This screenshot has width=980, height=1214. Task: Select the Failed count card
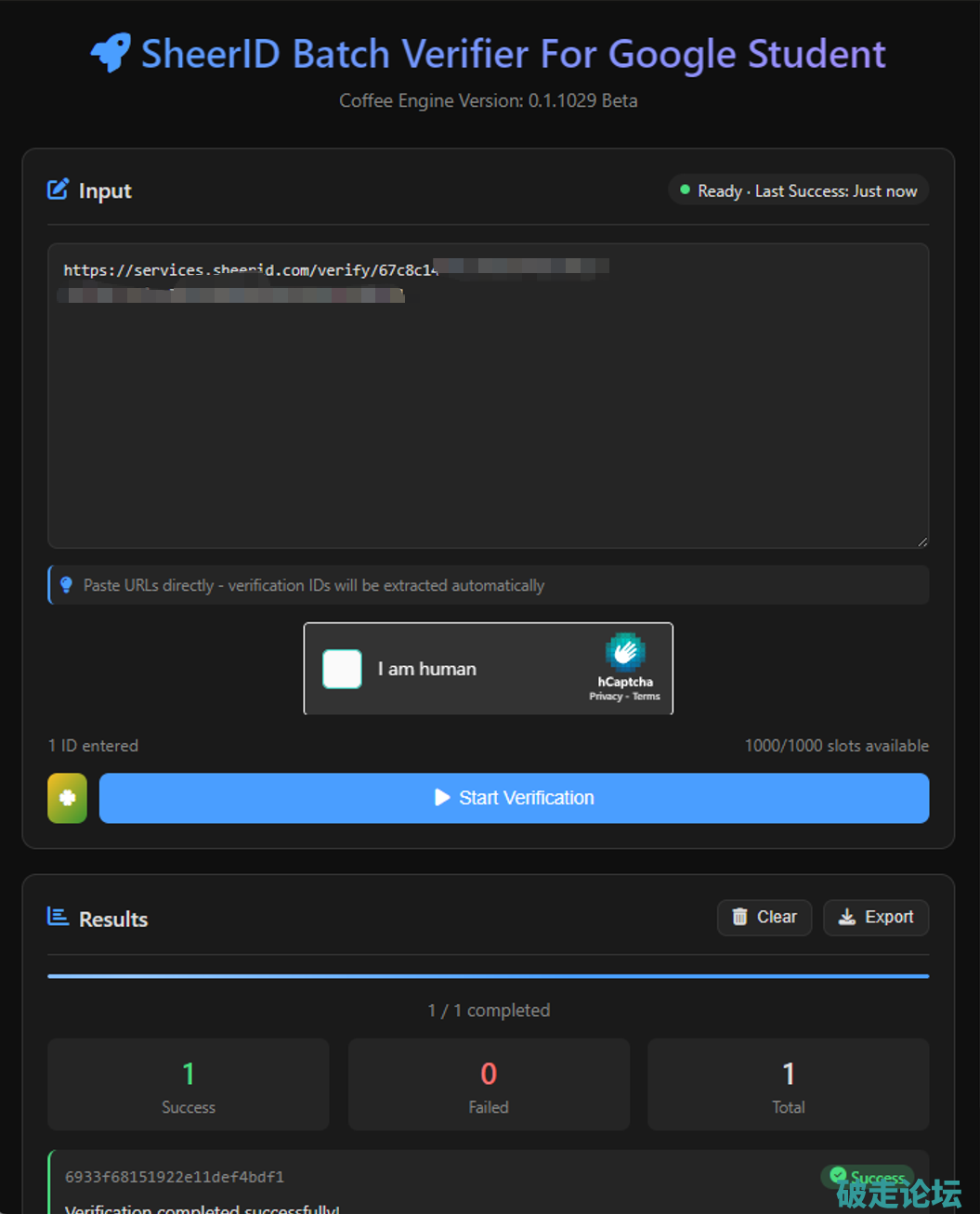coord(488,1084)
